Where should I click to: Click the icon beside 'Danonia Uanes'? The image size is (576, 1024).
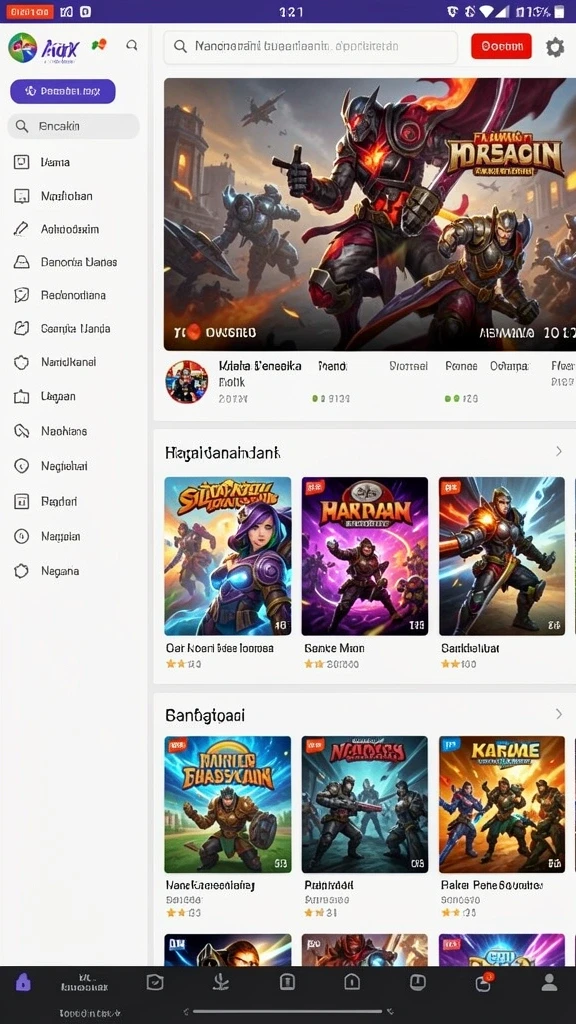pyautogui.click(x=22, y=262)
